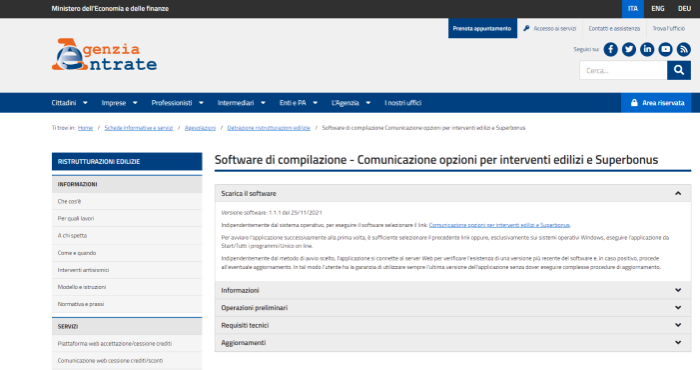700x370 pixels.
Task: Expand the Aggiornamenti accordion section
Action: click(x=453, y=342)
